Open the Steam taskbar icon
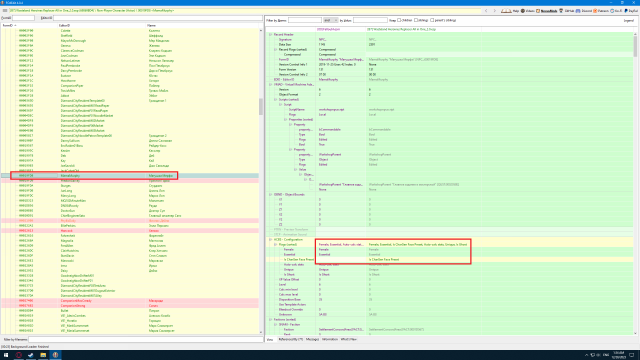Image resolution: width=640 pixels, height=360 pixels. 31,355
